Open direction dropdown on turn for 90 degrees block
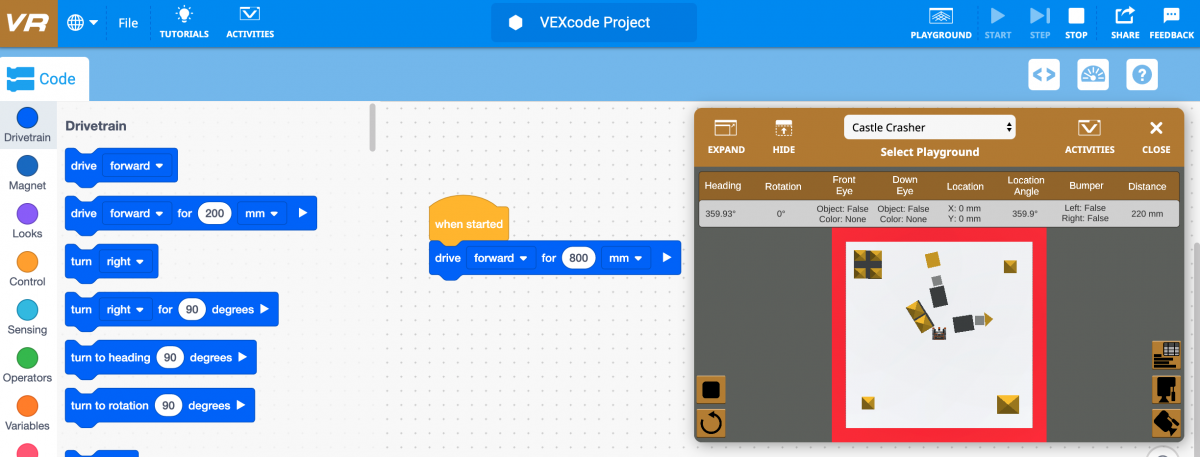 (x=125, y=309)
